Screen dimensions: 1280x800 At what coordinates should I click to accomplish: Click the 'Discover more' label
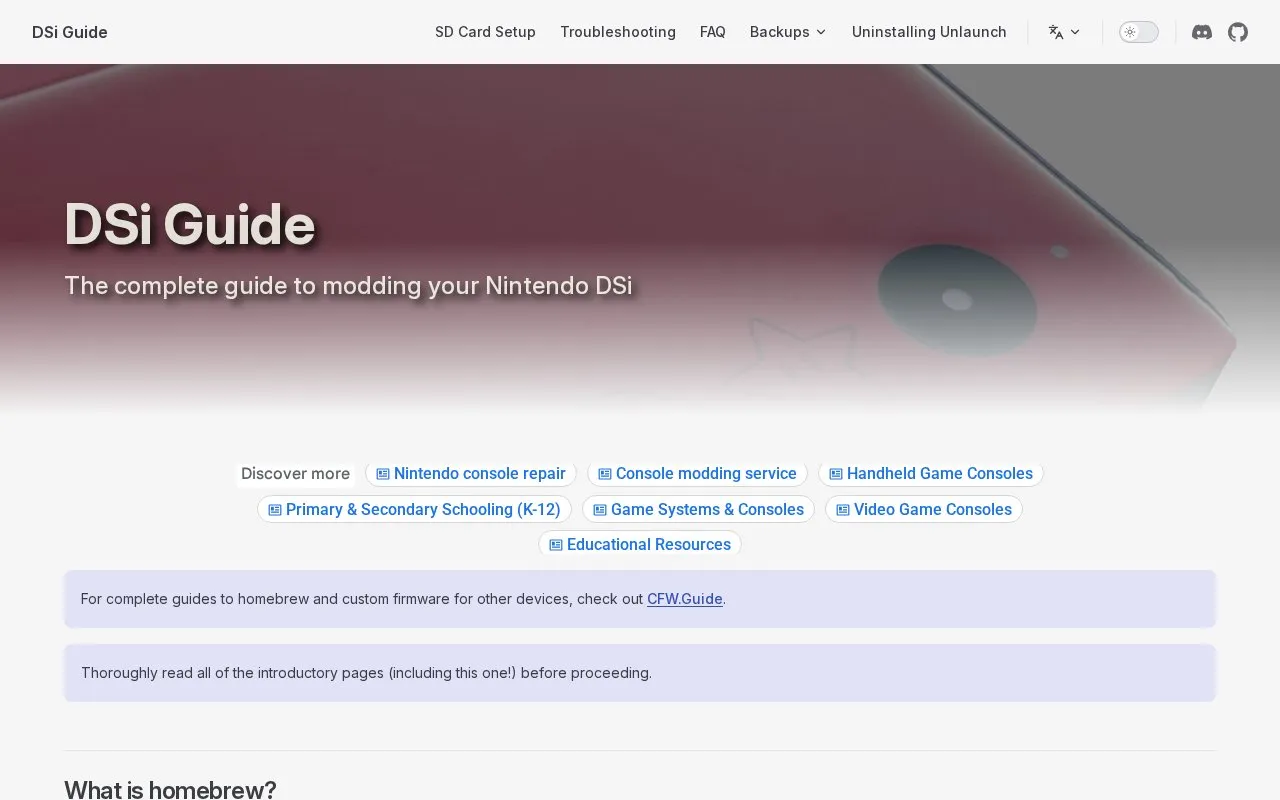tap(295, 474)
